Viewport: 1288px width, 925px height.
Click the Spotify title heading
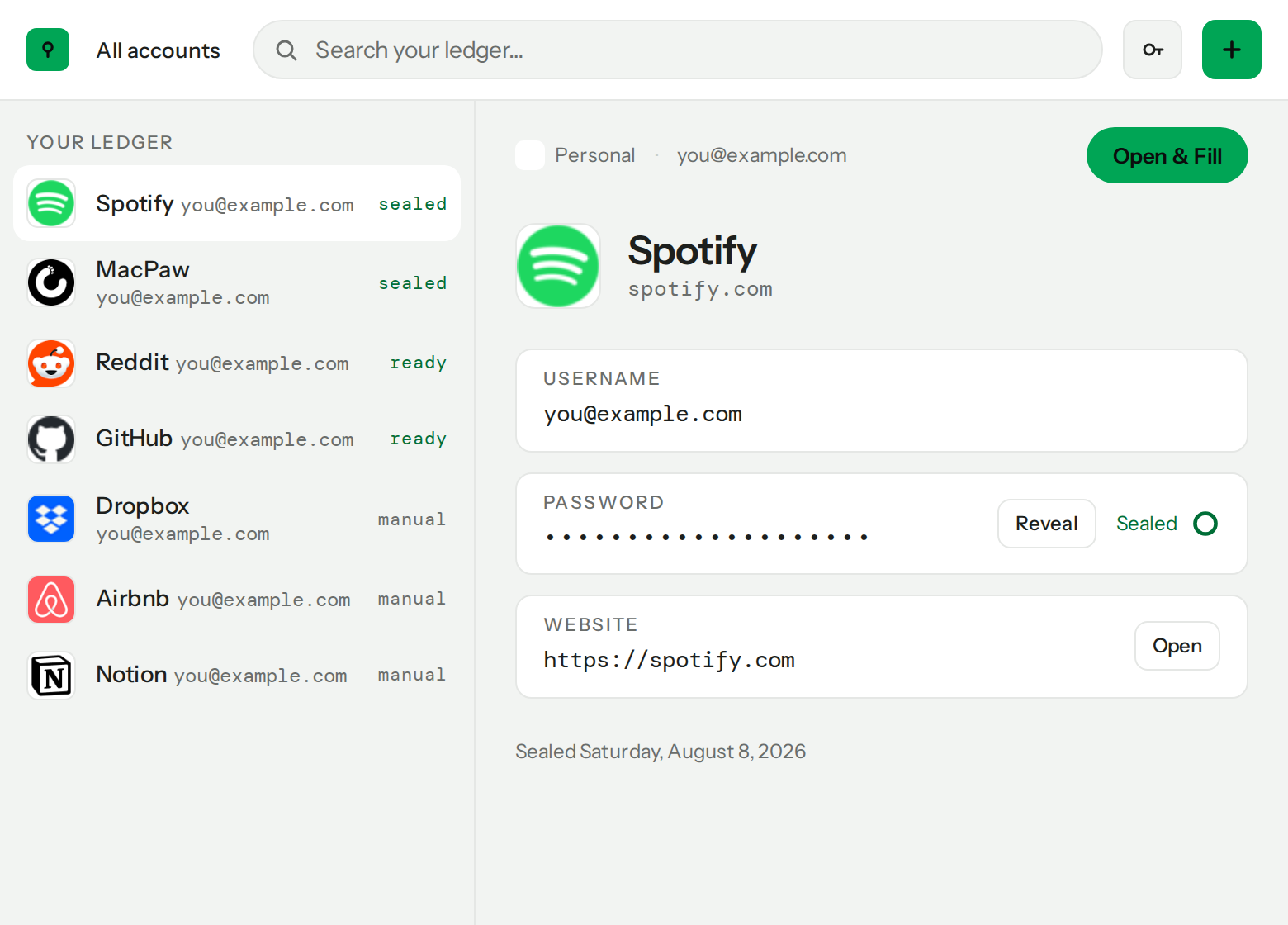click(692, 251)
